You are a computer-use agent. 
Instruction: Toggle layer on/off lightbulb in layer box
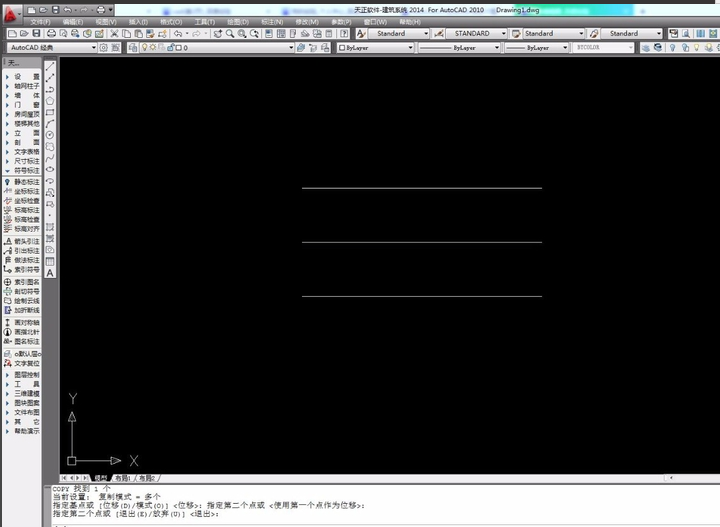click(144, 47)
